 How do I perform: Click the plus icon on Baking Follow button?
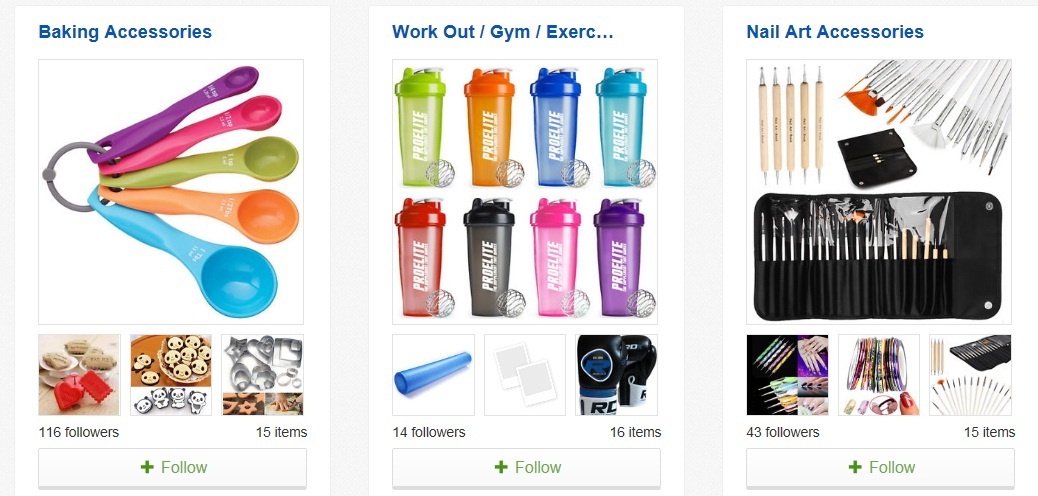[x=147, y=468]
